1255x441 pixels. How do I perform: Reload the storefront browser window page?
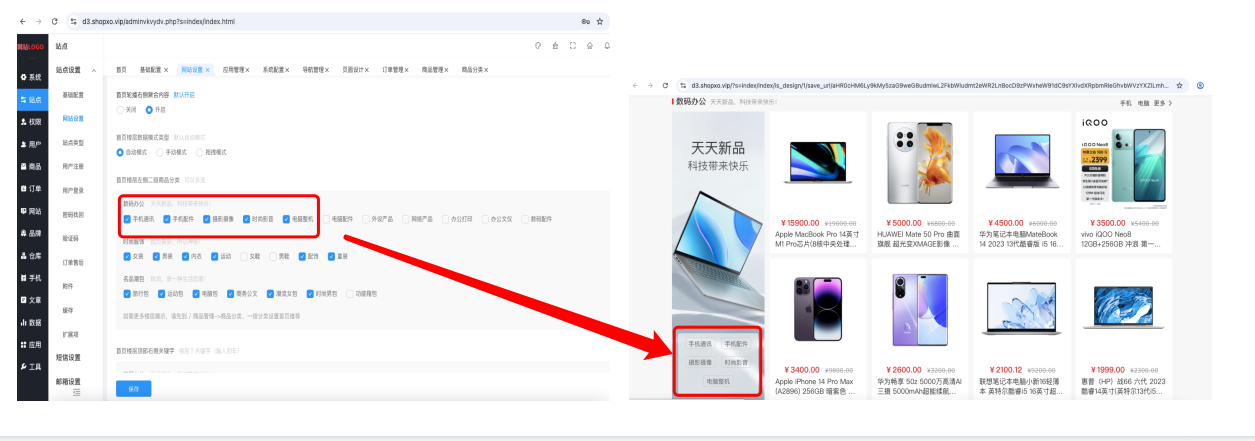666,86
